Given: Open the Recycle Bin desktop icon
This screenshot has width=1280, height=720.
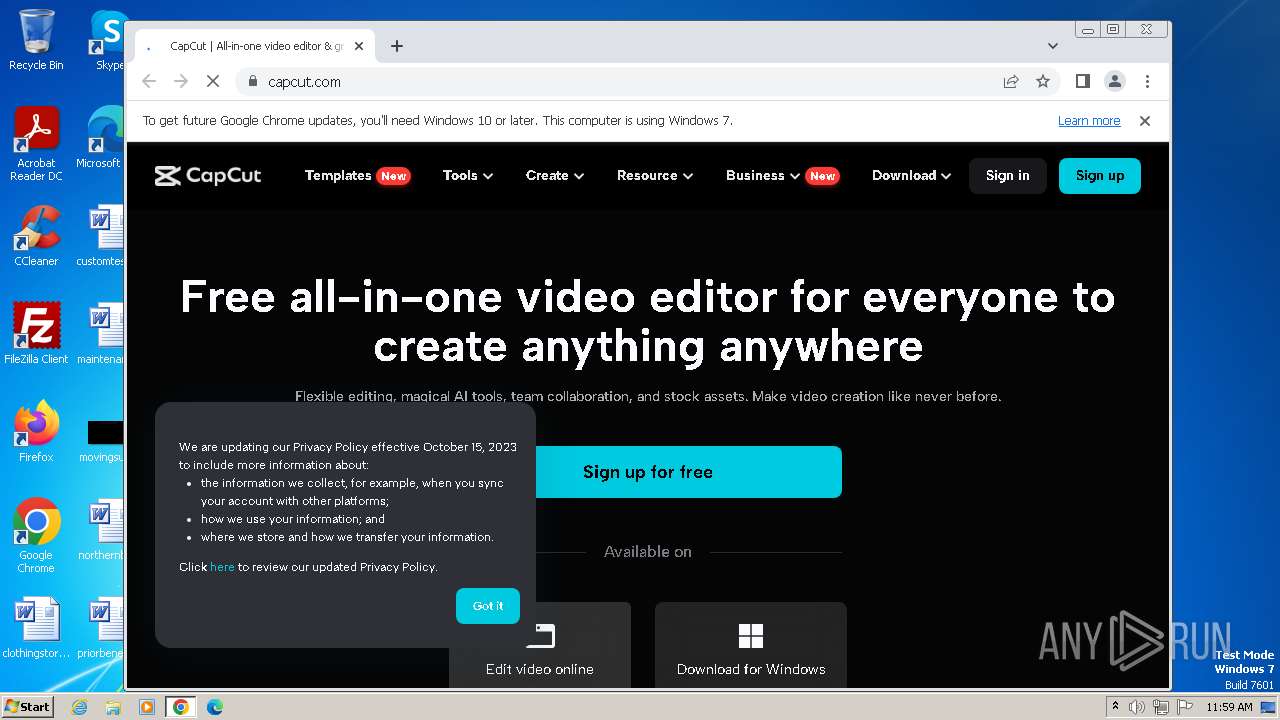Looking at the screenshot, I should click(36, 40).
